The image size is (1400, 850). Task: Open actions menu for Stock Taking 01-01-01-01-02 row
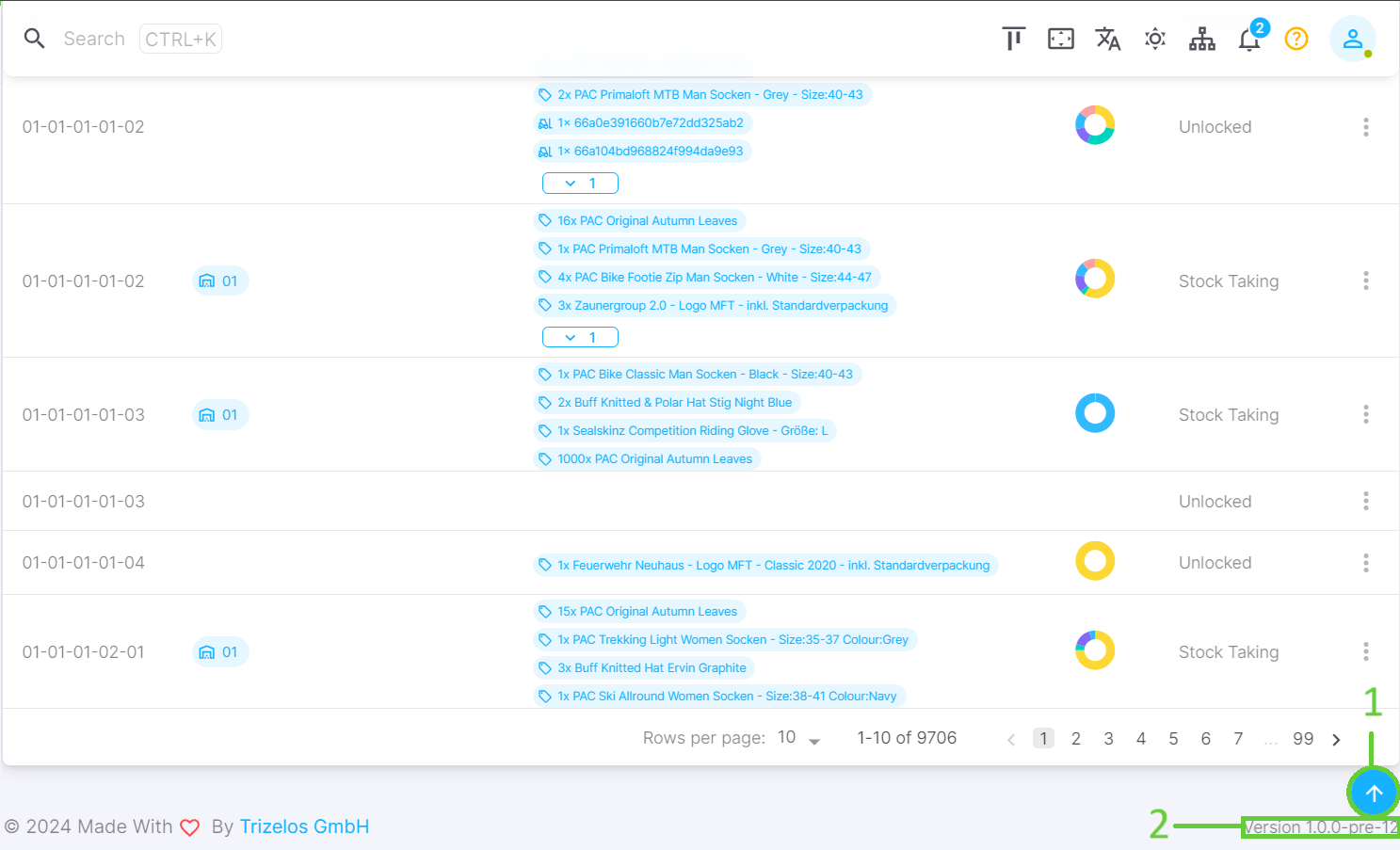[x=1366, y=281]
